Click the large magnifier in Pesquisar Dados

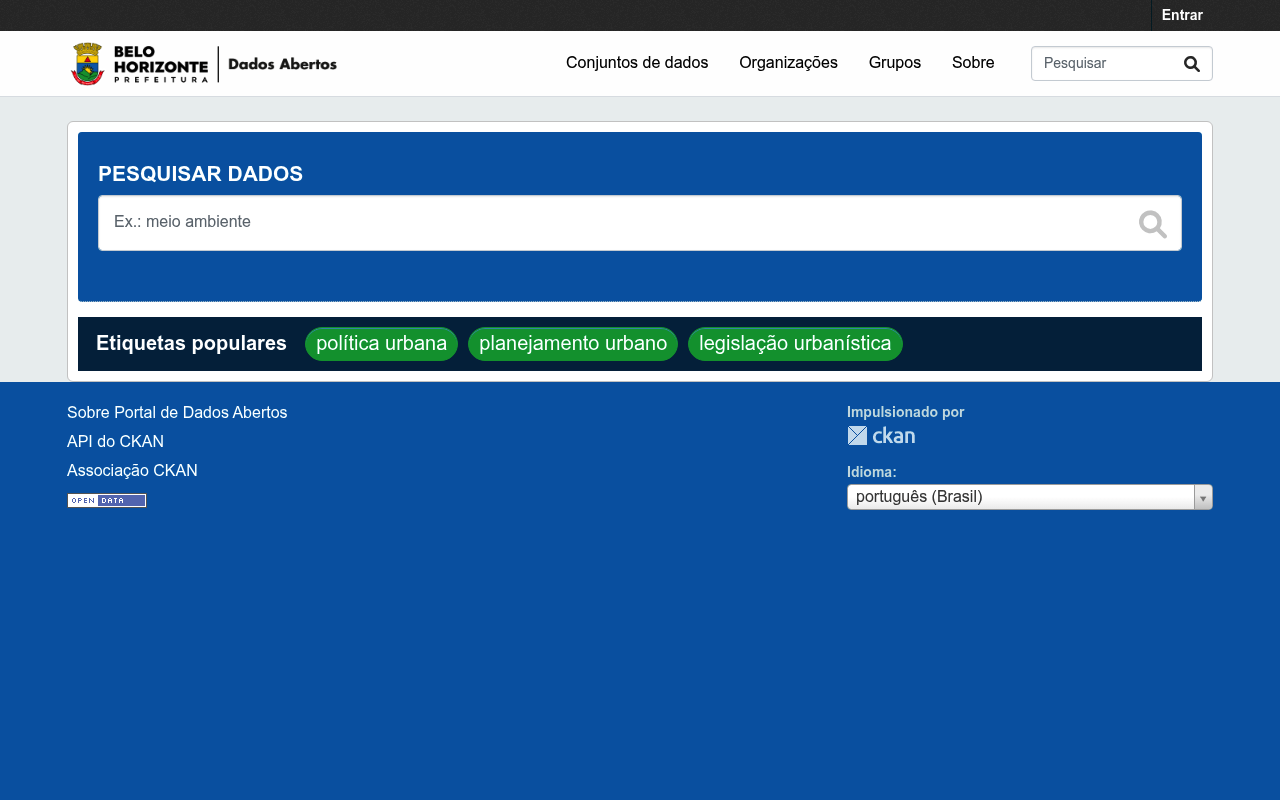click(1152, 224)
